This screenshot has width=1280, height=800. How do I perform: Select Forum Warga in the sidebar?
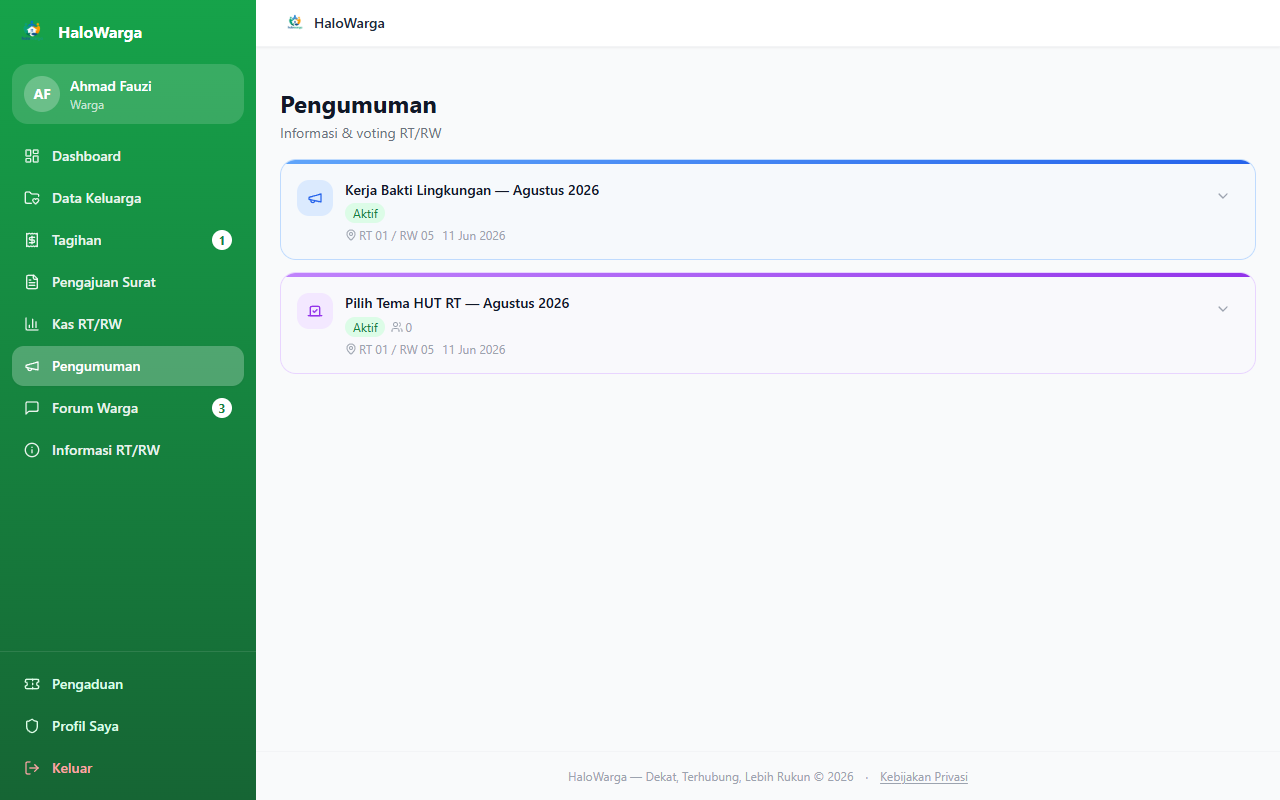(x=128, y=408)
